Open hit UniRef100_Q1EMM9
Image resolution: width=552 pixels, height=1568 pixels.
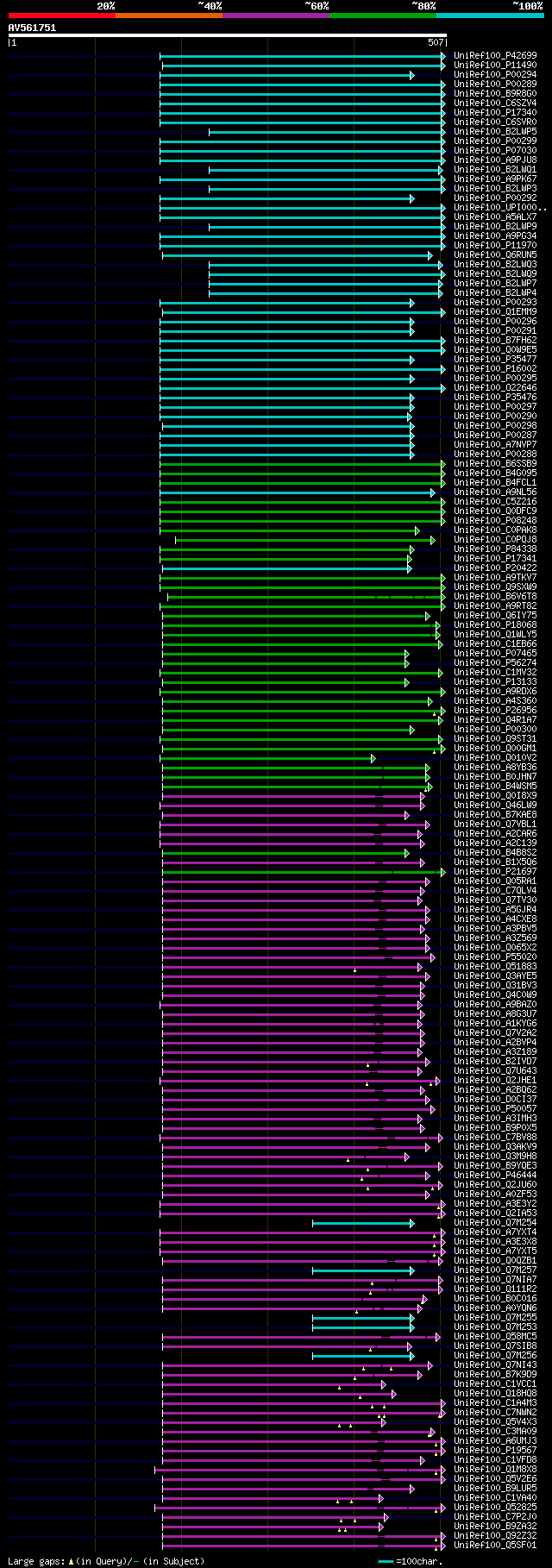click(495, 311)
